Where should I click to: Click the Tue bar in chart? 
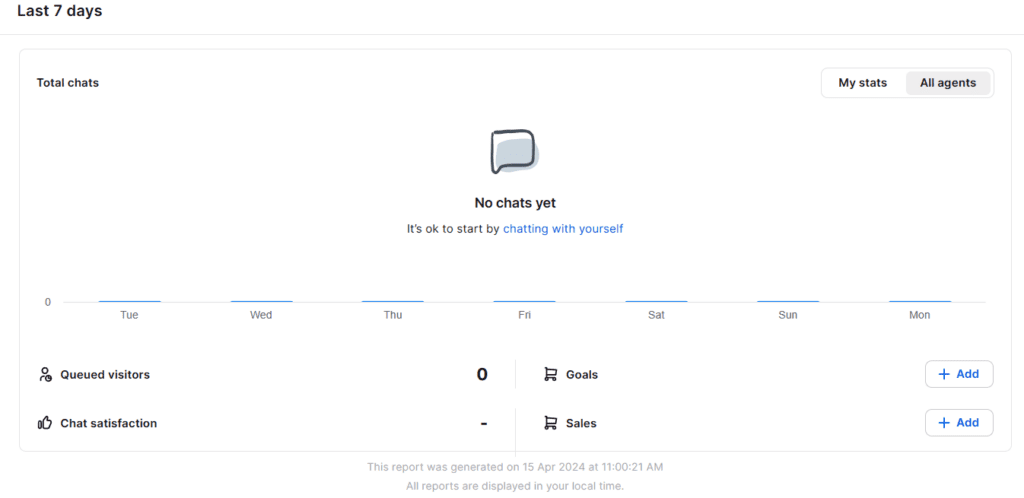pyautogui.click(x=129, y=301)
